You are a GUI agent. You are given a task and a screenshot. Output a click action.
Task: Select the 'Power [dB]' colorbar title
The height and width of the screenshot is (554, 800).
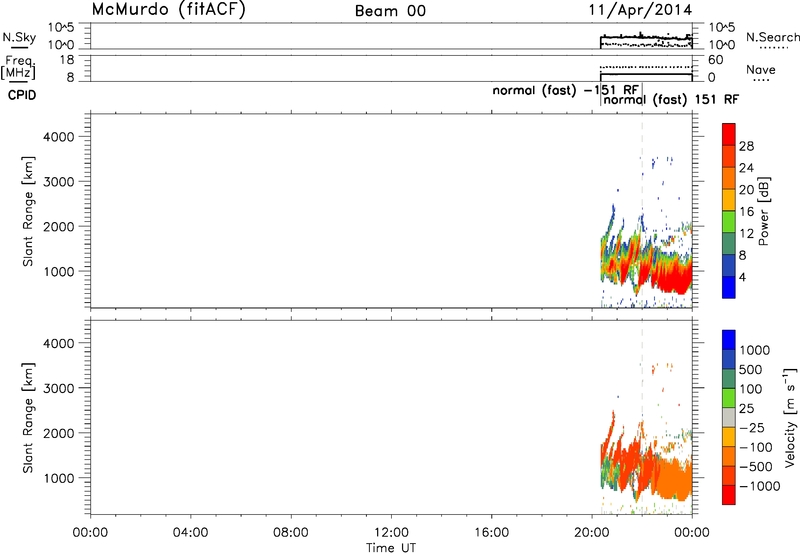point(764,211)
